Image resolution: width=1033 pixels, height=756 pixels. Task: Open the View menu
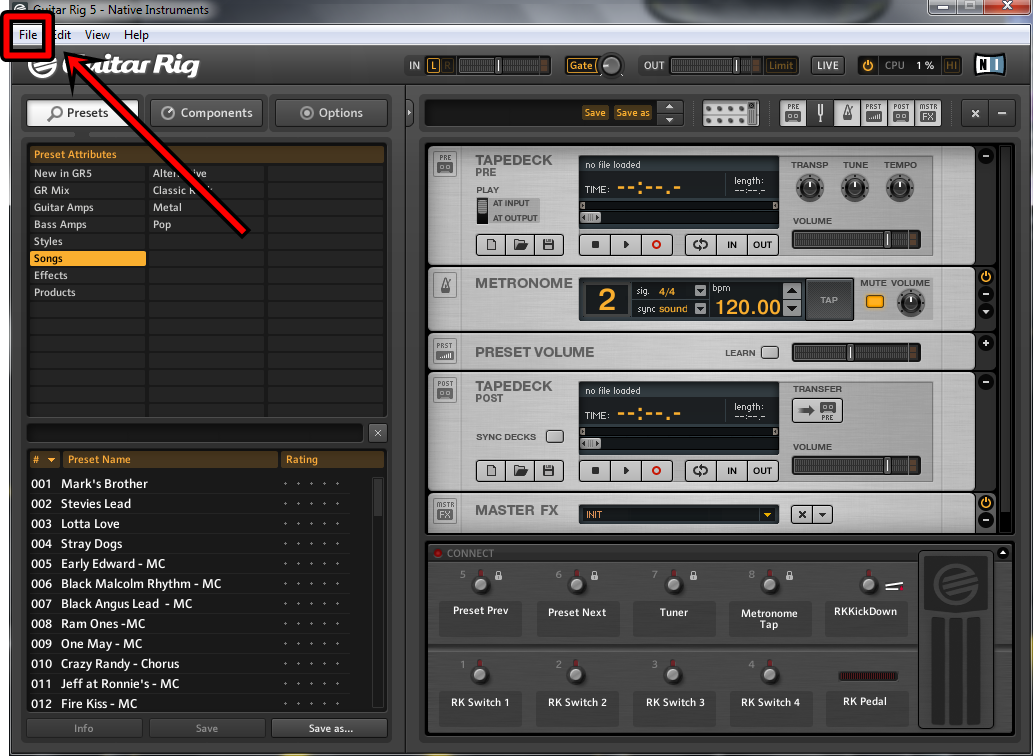pos(97,35)
